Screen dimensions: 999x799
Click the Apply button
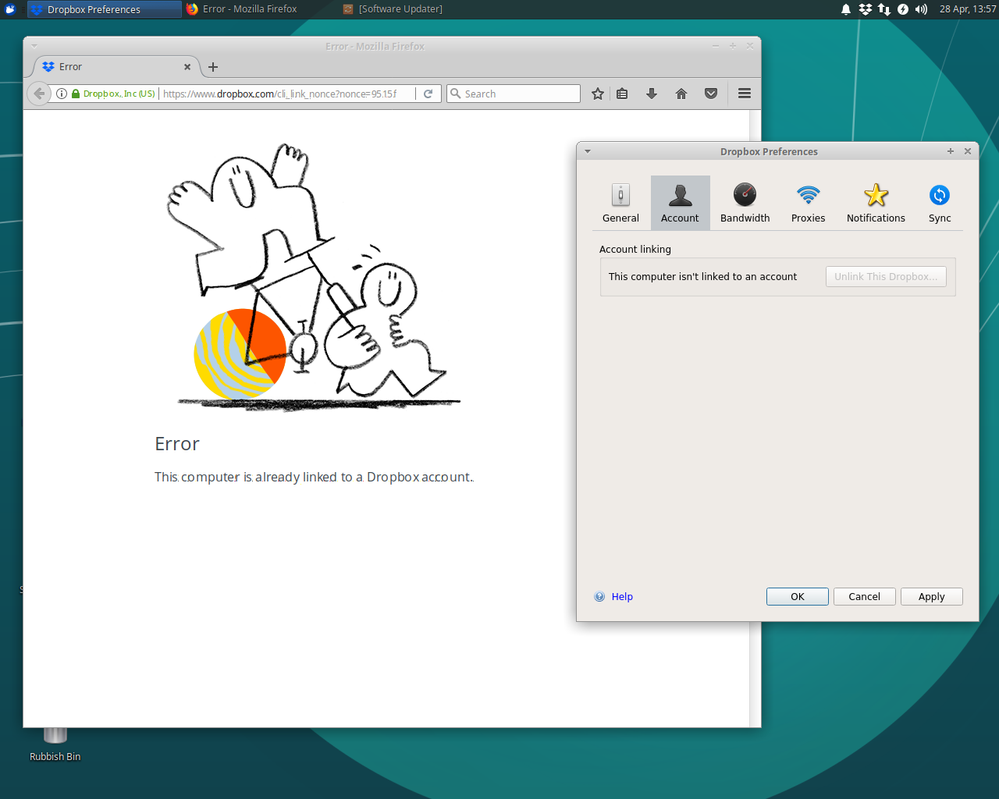[x=931, y=597]
